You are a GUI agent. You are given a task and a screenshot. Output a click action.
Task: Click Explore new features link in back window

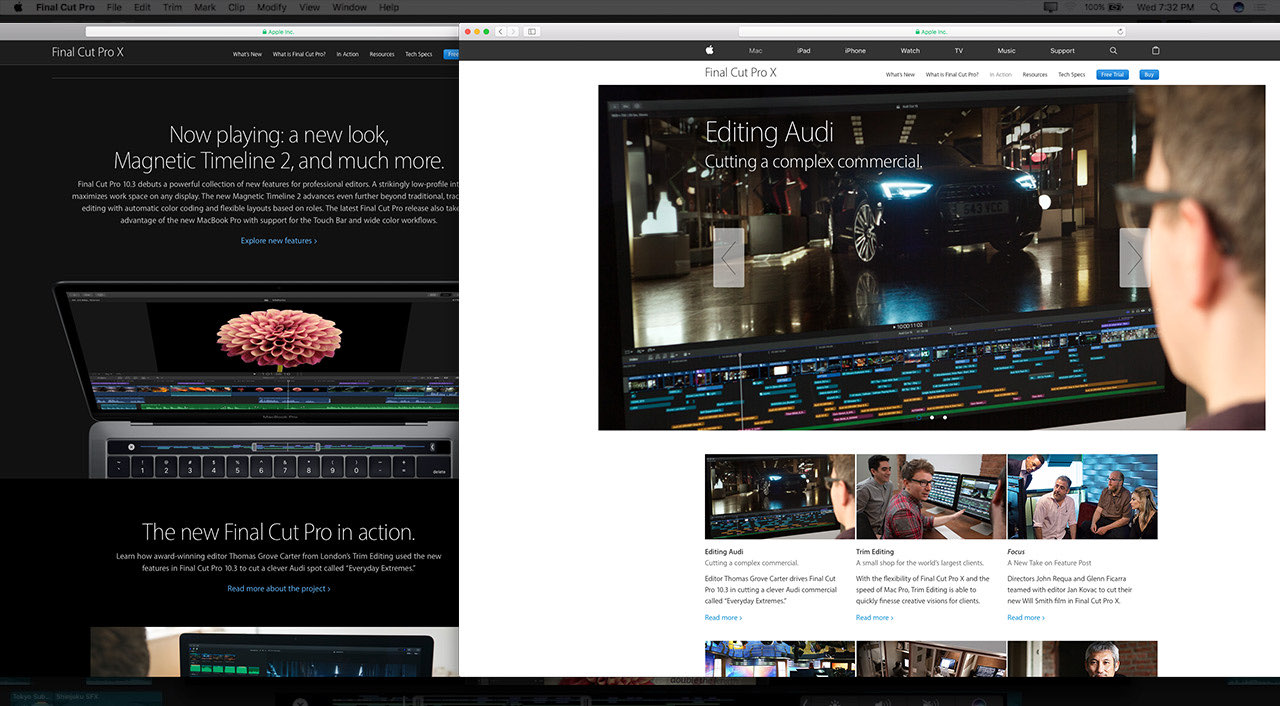pos(279,241)
